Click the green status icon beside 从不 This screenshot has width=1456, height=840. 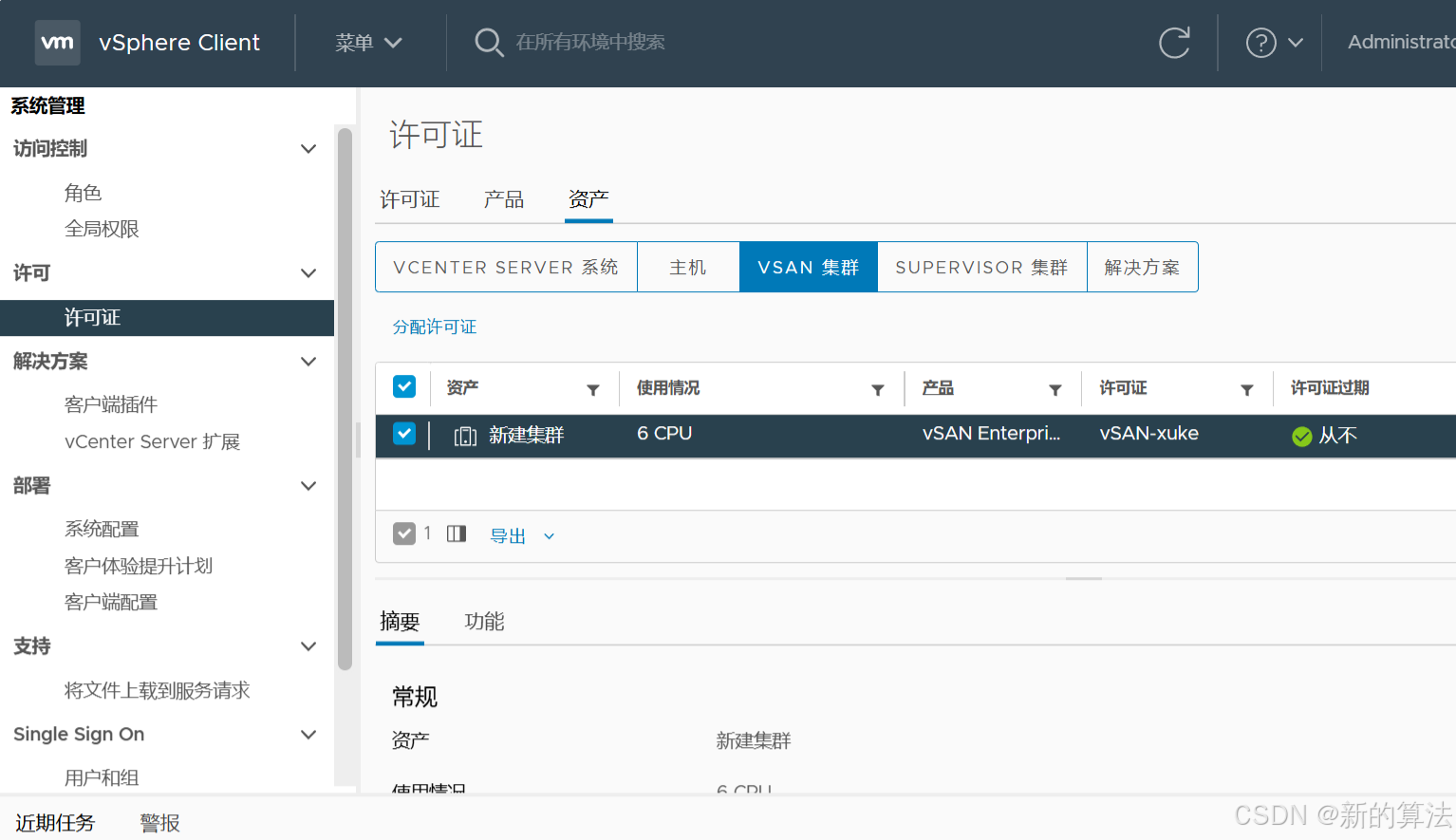(1302, 436)
